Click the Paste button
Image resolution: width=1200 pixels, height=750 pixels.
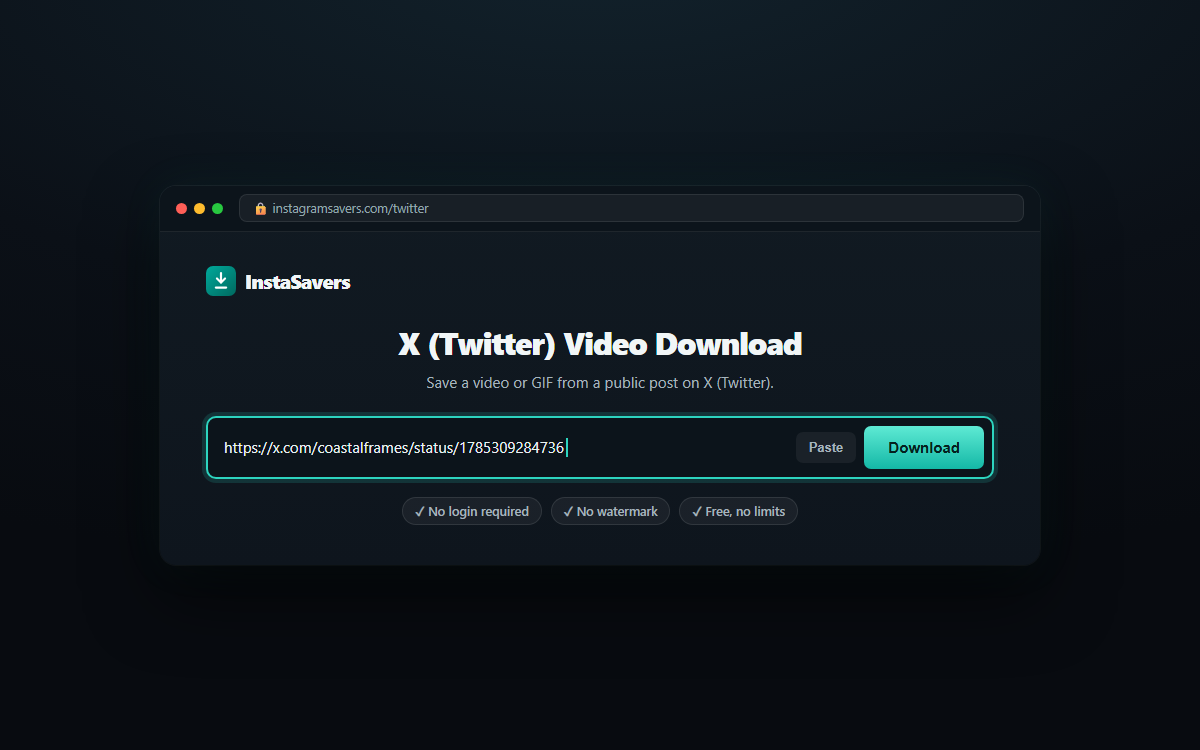[x=826, y=447]
